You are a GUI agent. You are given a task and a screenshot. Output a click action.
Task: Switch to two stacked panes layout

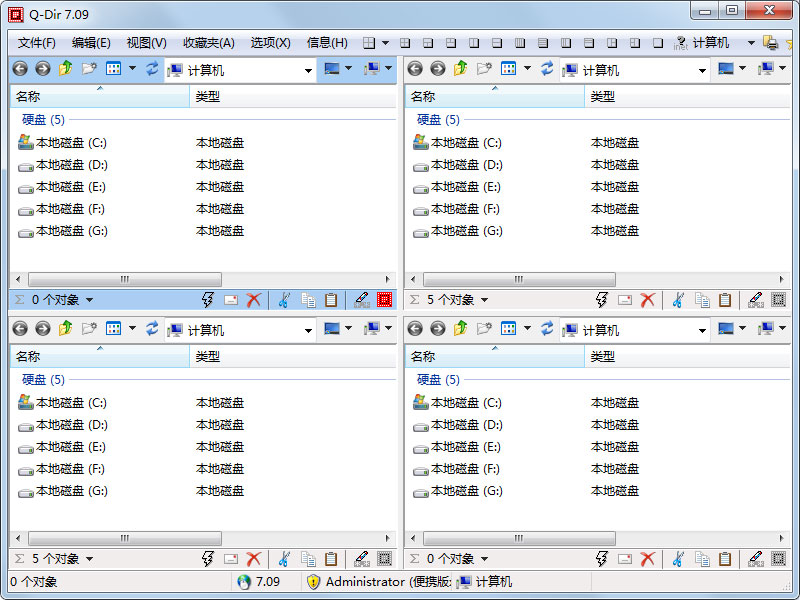[x=497, y=43]
